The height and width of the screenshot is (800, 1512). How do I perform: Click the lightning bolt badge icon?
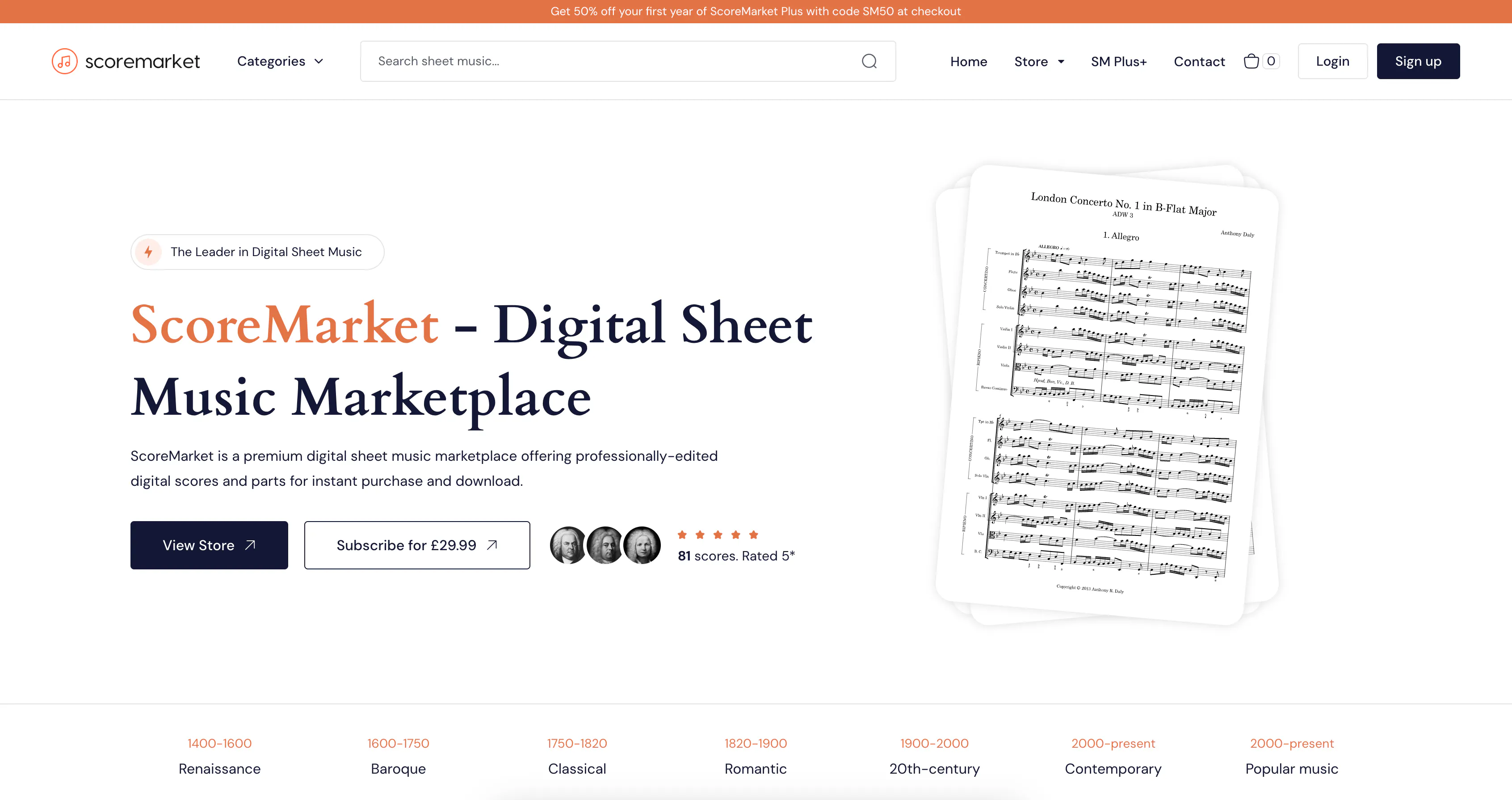tap(148, 252)
